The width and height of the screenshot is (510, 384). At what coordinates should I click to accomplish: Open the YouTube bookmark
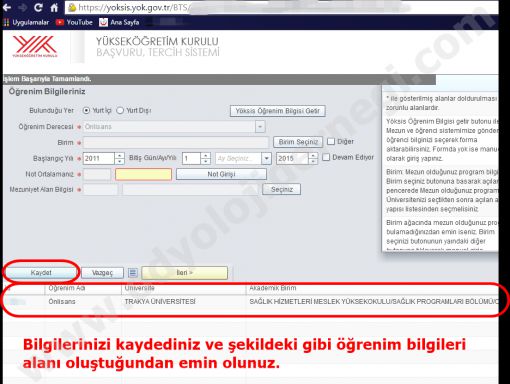tap(74, 22)
